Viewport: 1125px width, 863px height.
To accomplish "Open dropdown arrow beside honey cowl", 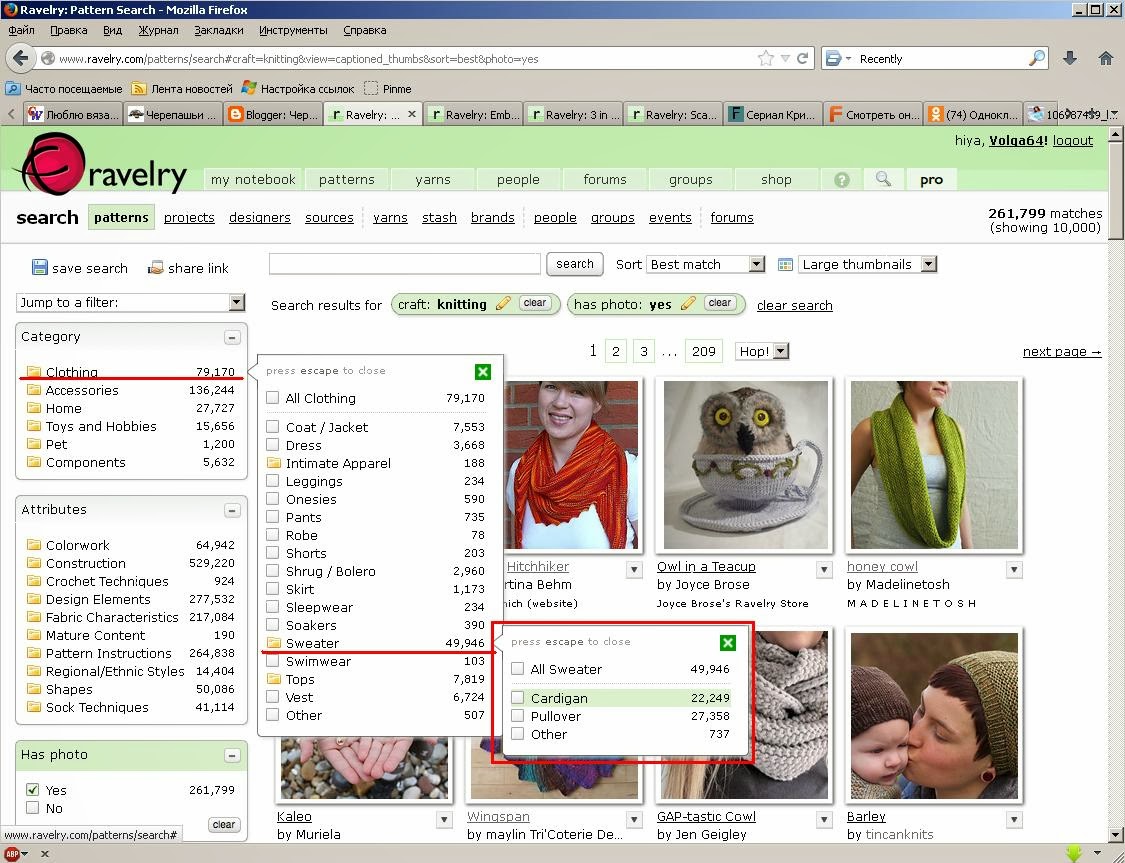I will (1014, 570).
